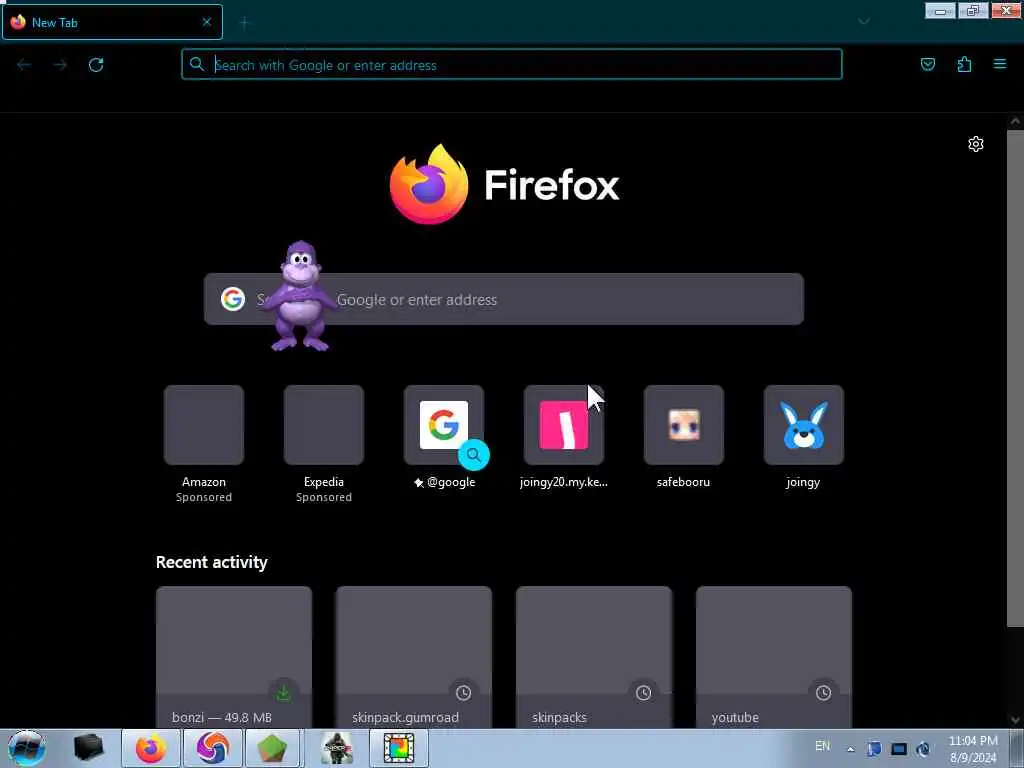Click the Firefox reload page icon

(96, 65)
